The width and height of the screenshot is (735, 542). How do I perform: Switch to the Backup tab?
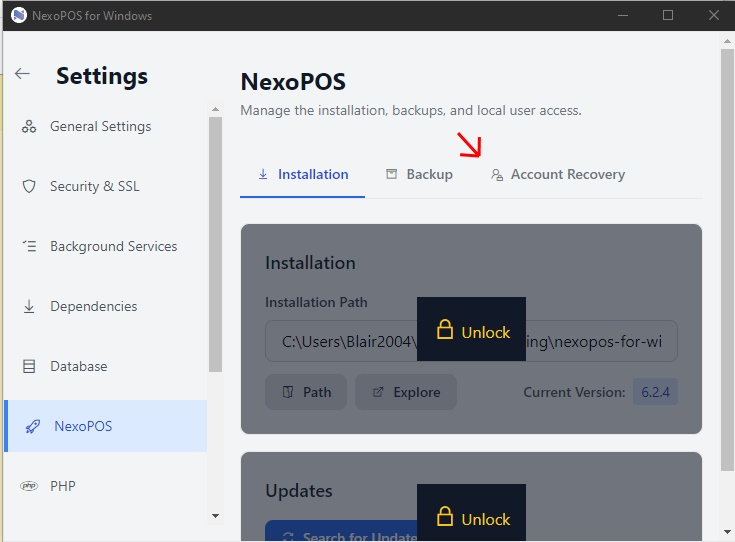420,174
